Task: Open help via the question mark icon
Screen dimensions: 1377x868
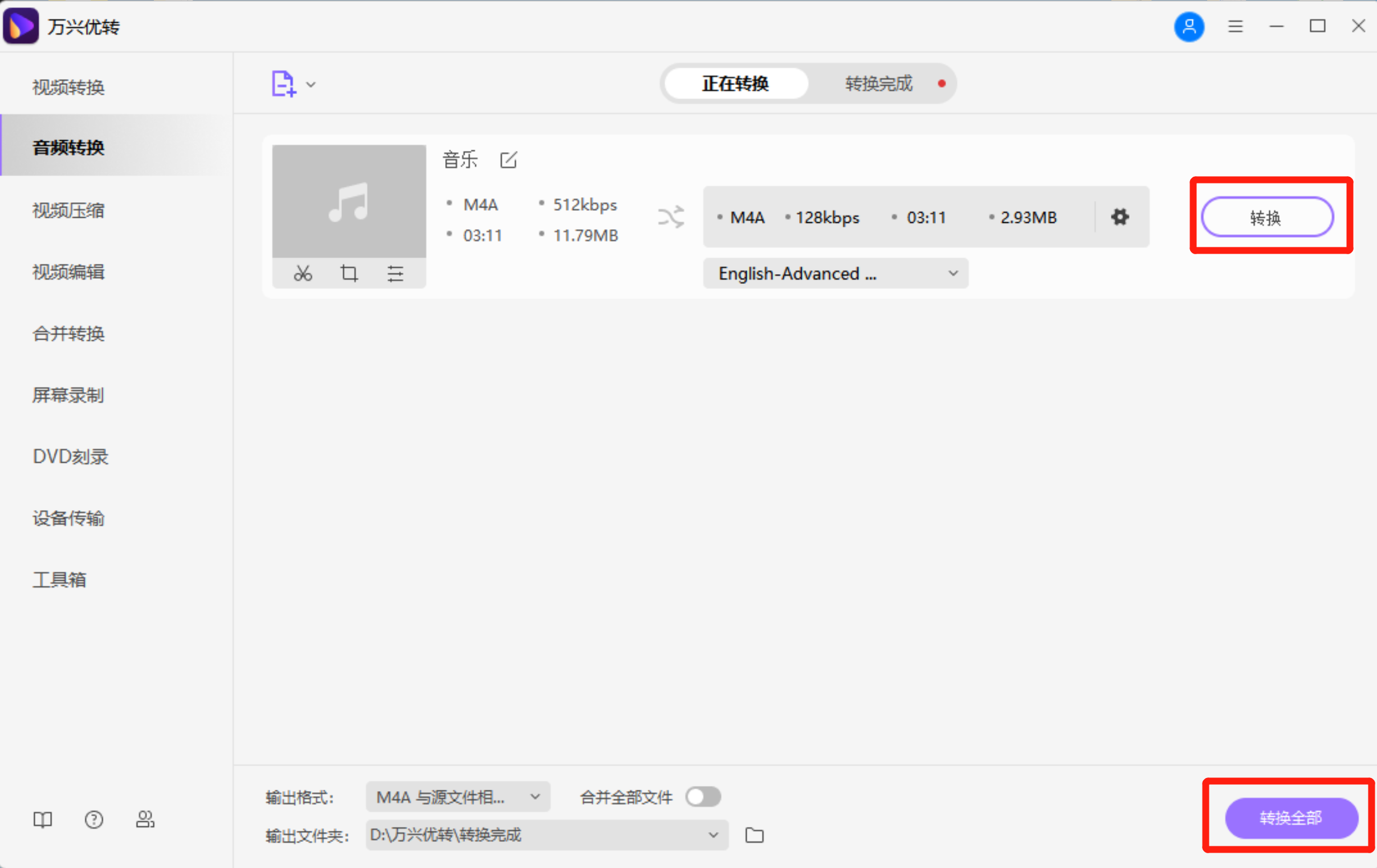Action: [x=93, y=820]
